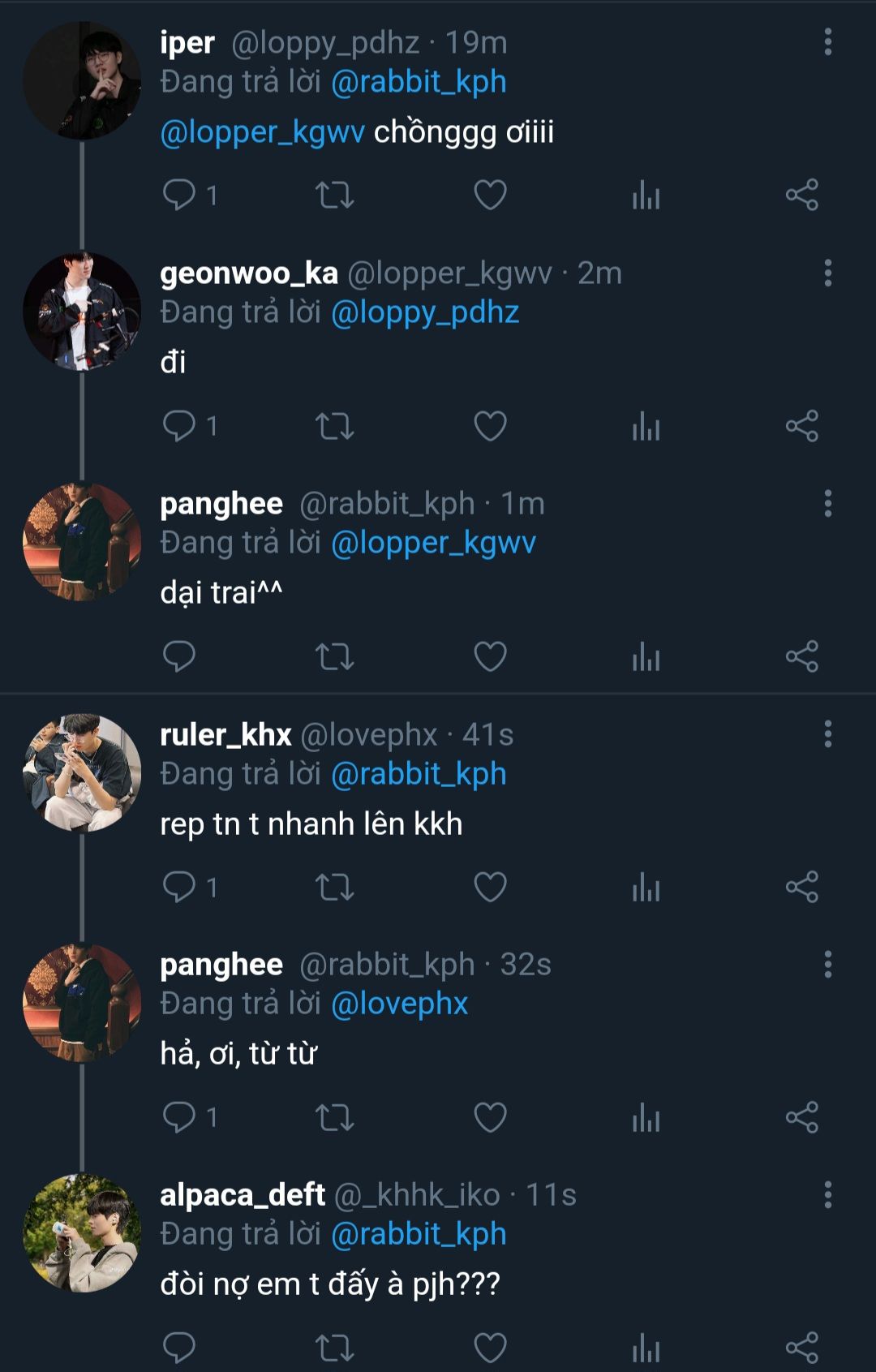Retweet panghee's tweet "hả, ơi, từ từ"
Viewport: 876px width, 1372px height.
[334, 1117]
